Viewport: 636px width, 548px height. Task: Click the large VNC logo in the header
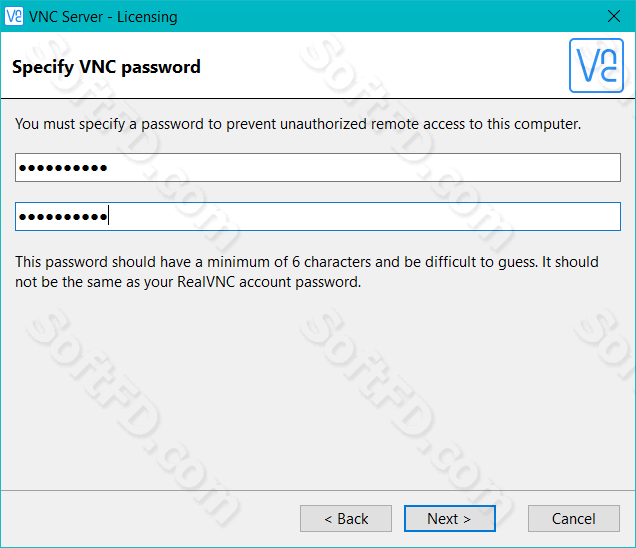(596, 65)
